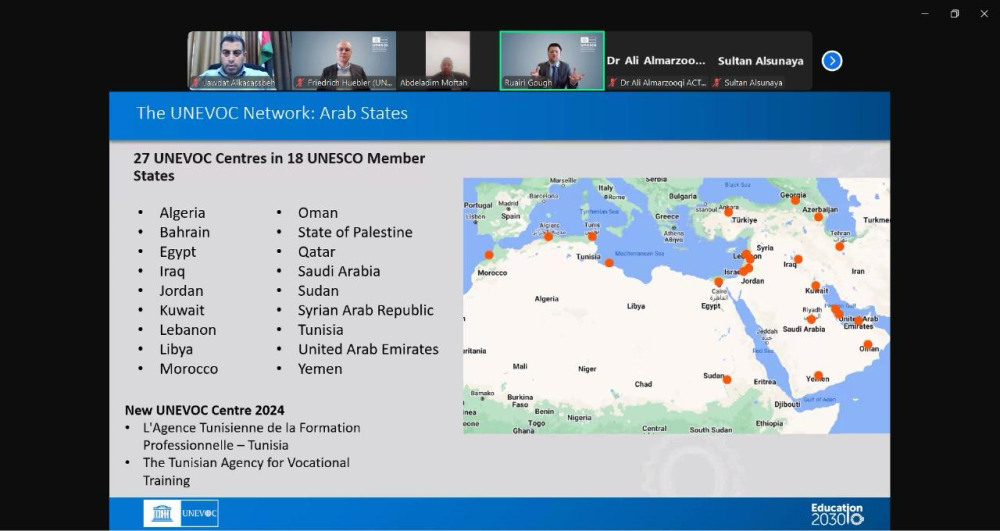Click the Education 2030 logo
The image size is (1000, 531).
tap(837, 513)
